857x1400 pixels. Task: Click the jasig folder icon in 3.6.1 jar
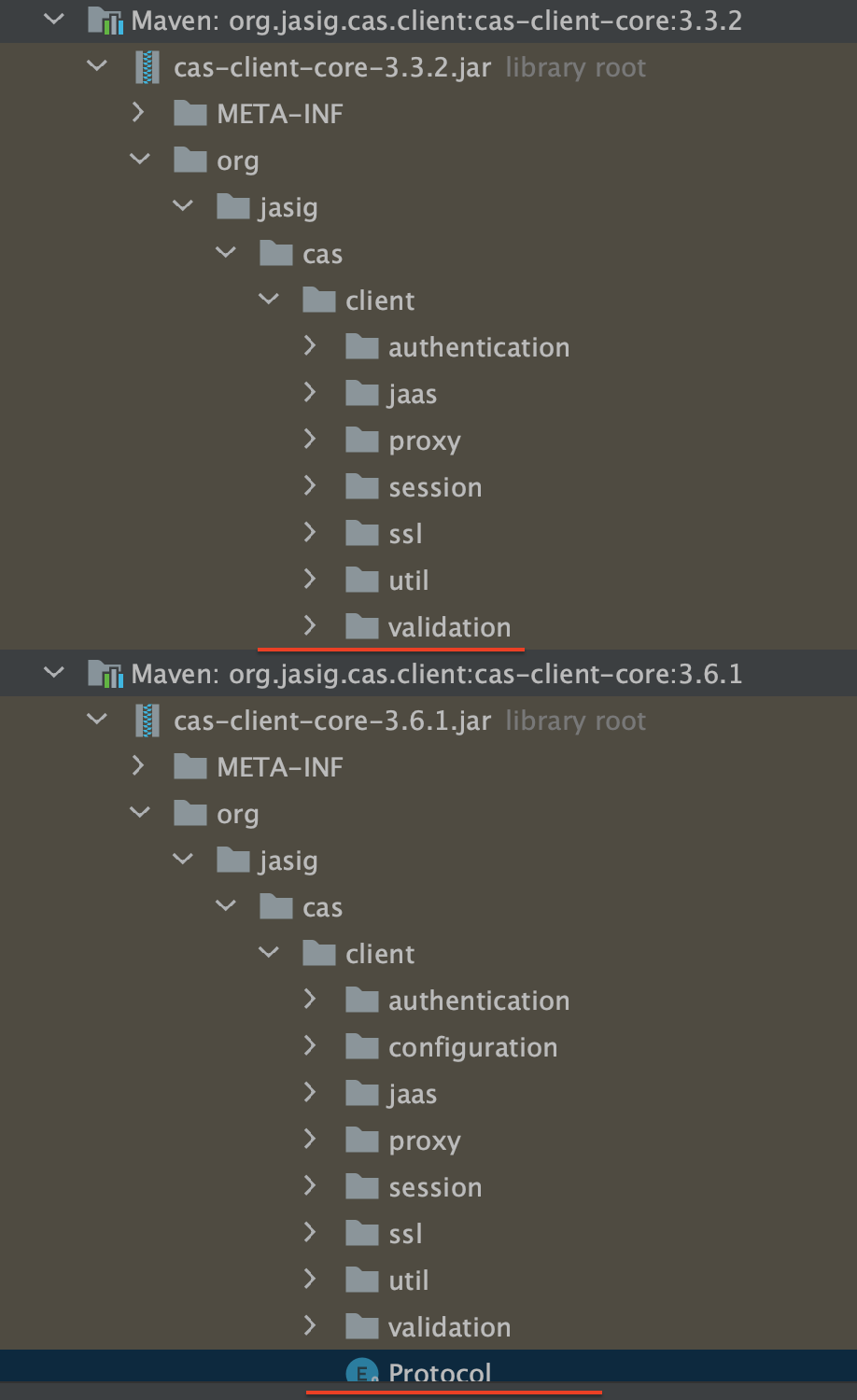233,860
